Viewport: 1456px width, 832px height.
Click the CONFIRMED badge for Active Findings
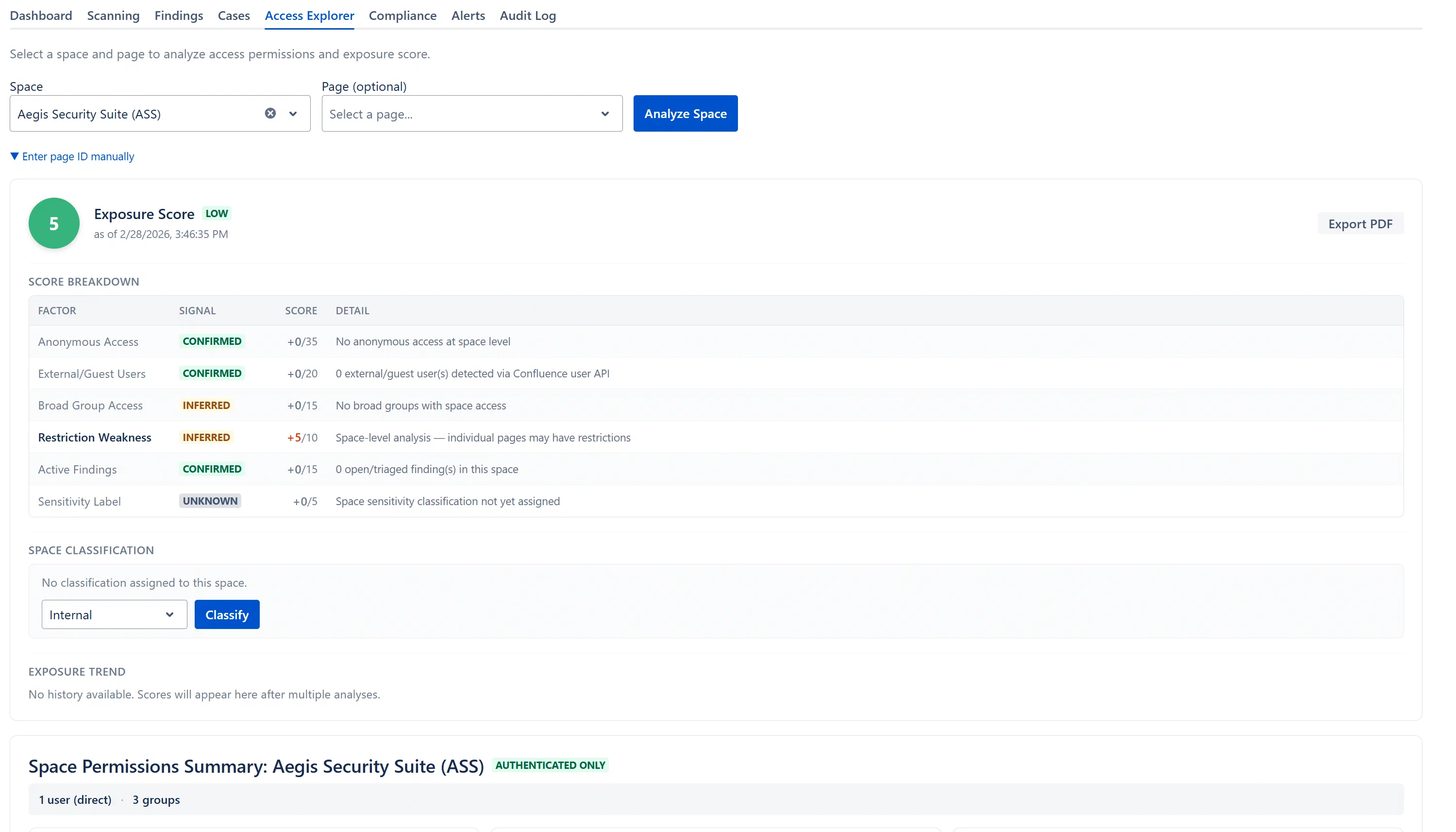(x=212, y=469)
